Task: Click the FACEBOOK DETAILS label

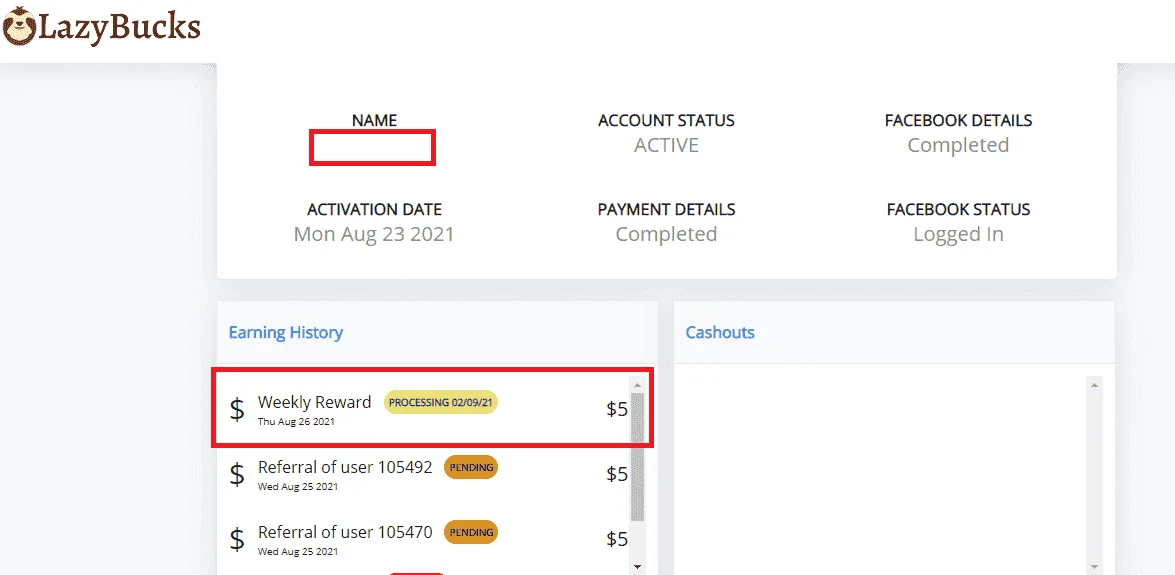Action: coord(958,120)
